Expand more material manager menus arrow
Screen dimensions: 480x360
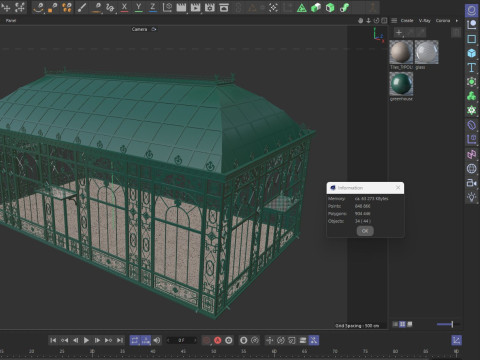coord(457,21)
